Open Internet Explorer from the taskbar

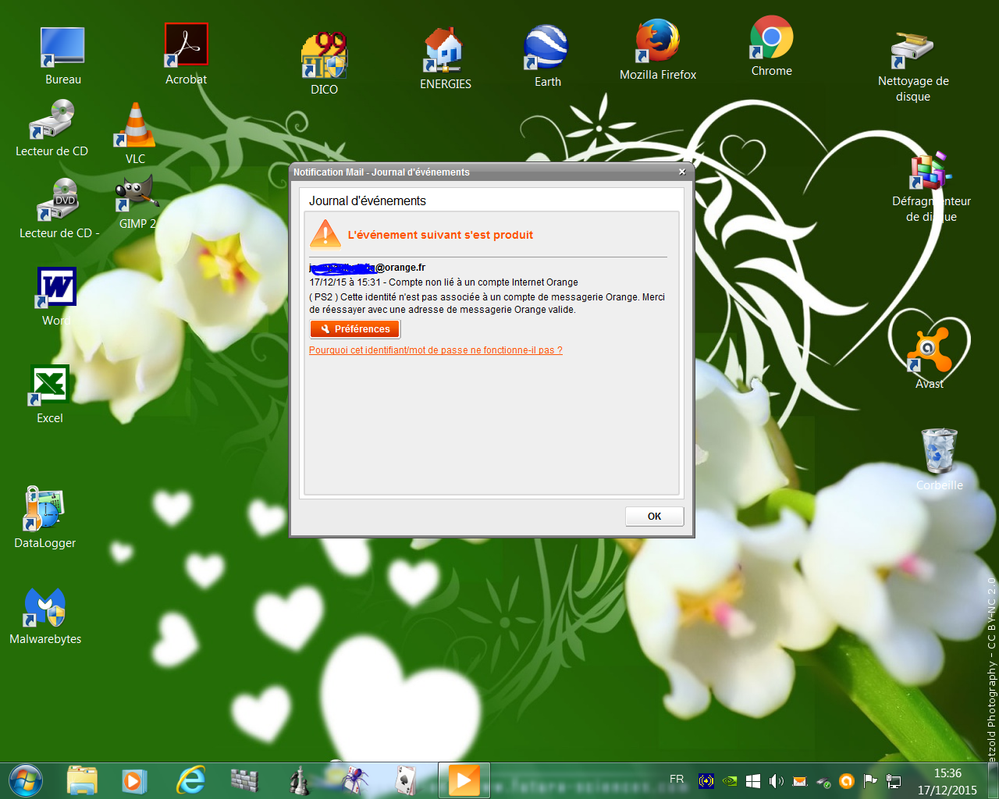[190, 779]
